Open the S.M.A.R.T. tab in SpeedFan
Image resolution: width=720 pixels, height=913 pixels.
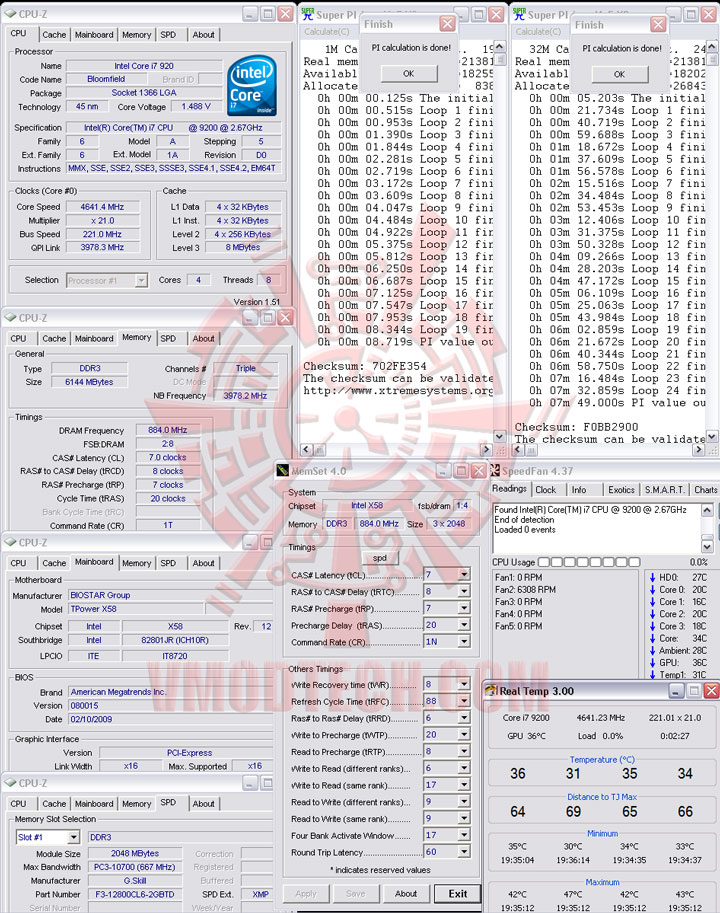pyautogui.click(x=665, y=490)
